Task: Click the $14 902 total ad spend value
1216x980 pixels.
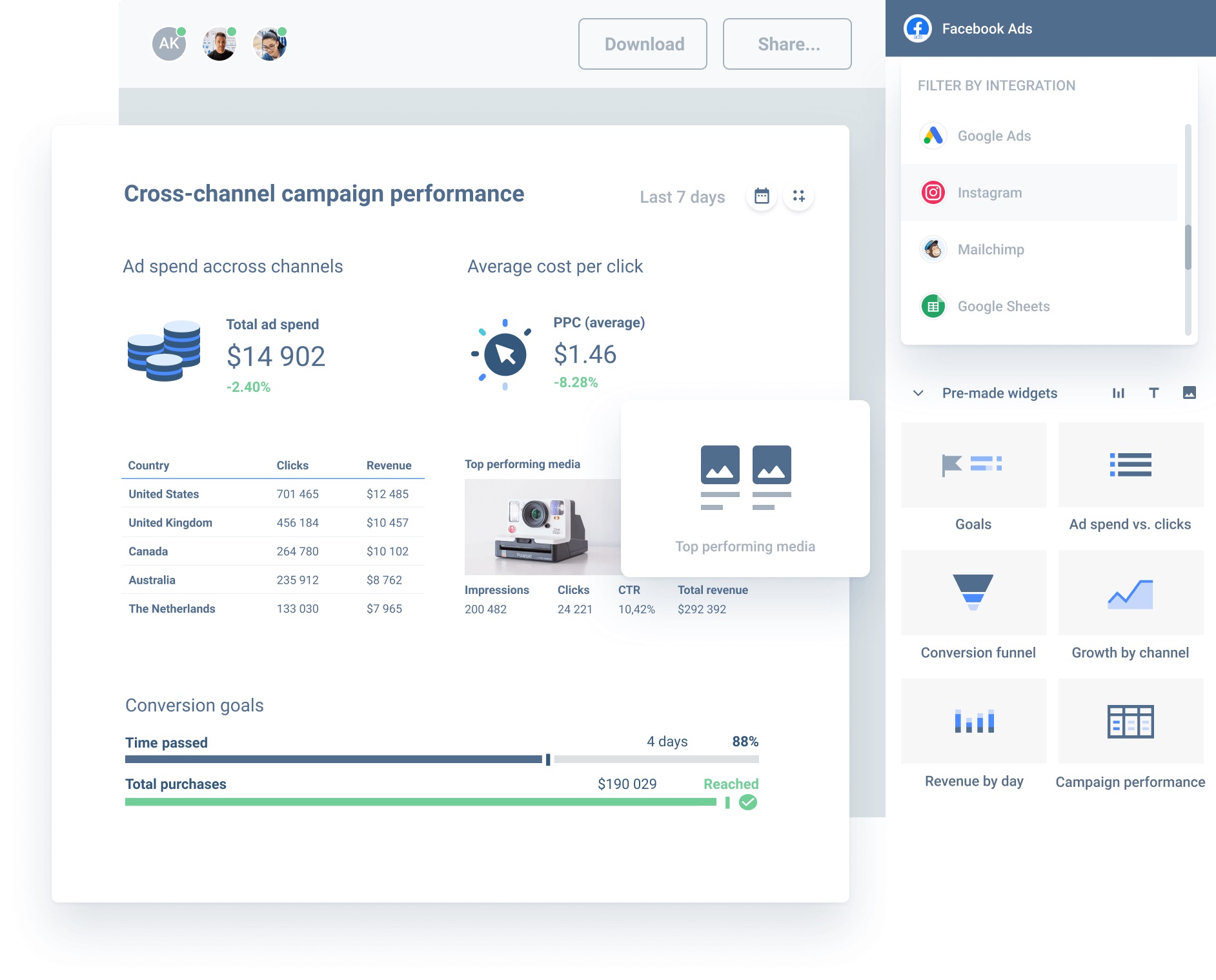Action: [276, 356]
